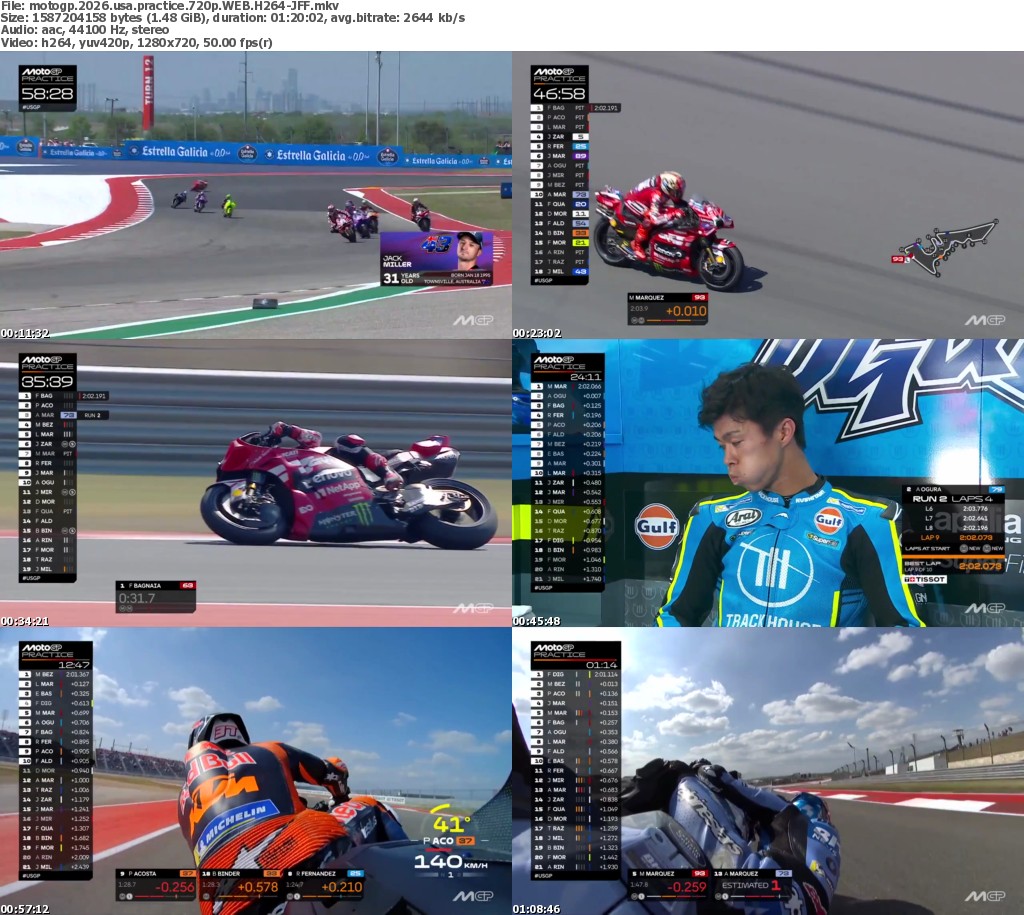The height and width of the screenshot is (915, 1024).
Task: Click the 140 KM/H speed readout
Action: click(x=448, y=861)
